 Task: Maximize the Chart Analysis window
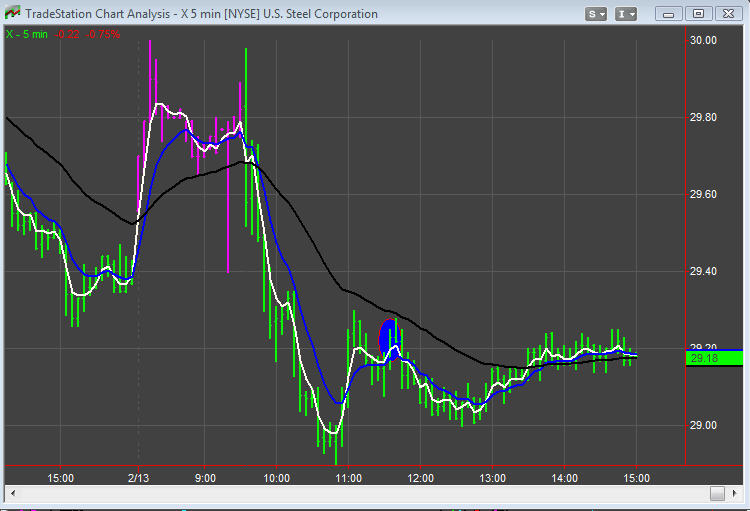point(698,14)
